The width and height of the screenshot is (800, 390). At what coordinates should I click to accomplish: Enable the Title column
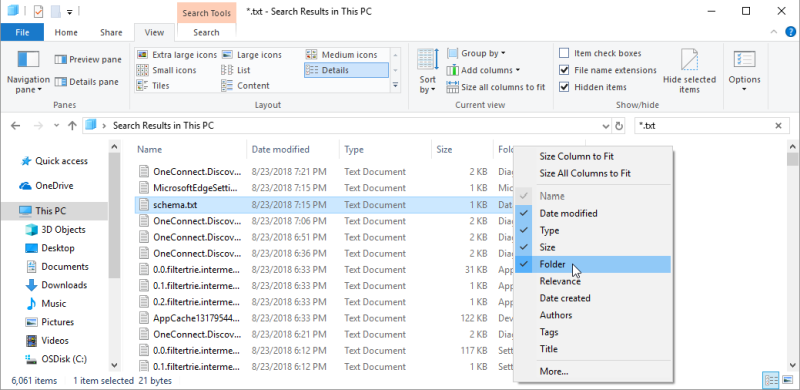pos(593,349)
